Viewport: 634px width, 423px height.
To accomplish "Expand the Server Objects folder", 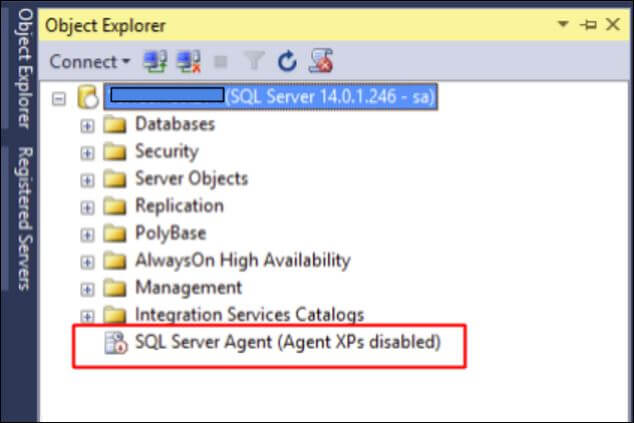I will click(x=87, y=180).
